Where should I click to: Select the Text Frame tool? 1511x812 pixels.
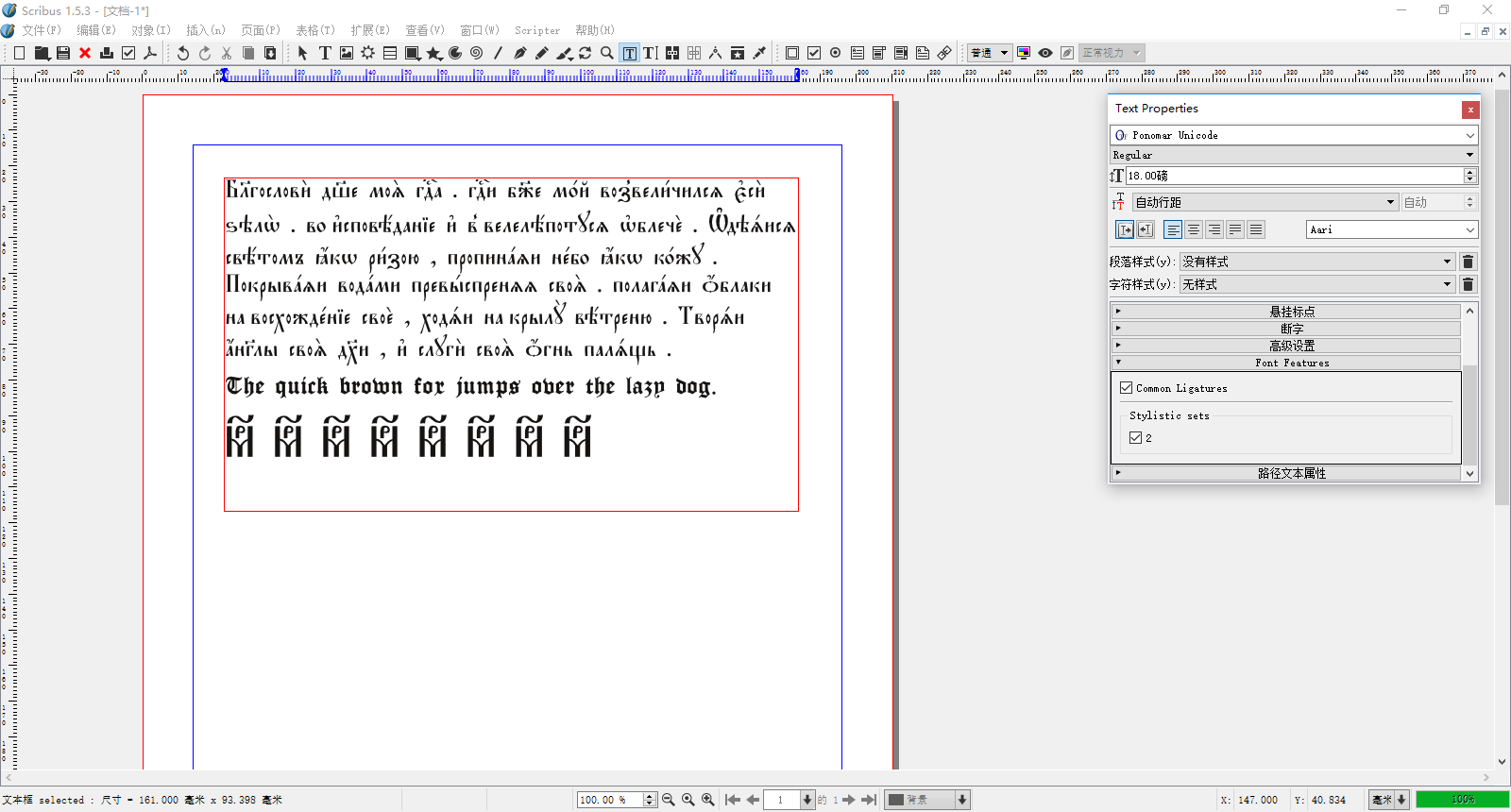325,53
